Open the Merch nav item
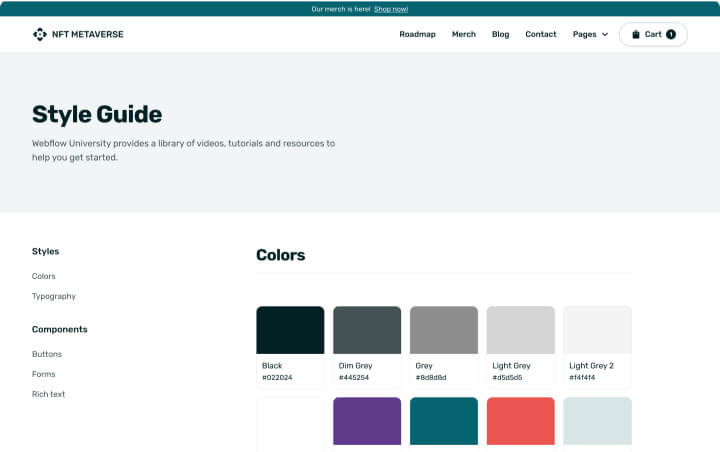The image size is (720, 452). click(x=464, y=34)
